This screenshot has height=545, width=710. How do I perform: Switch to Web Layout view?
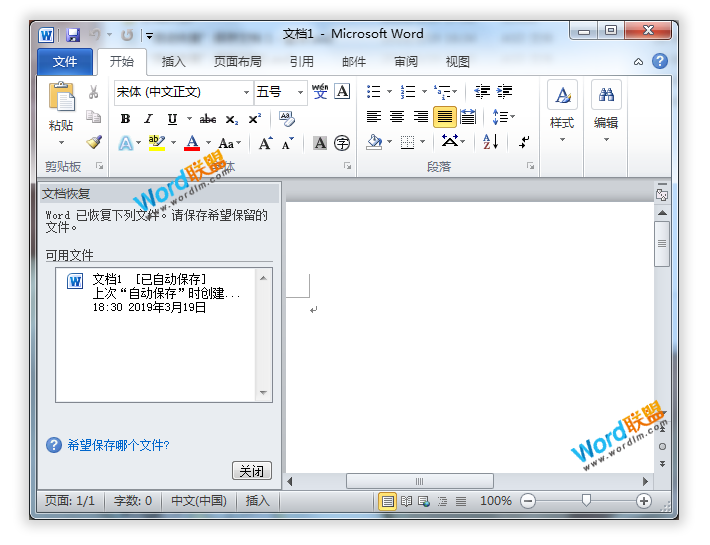424,501
